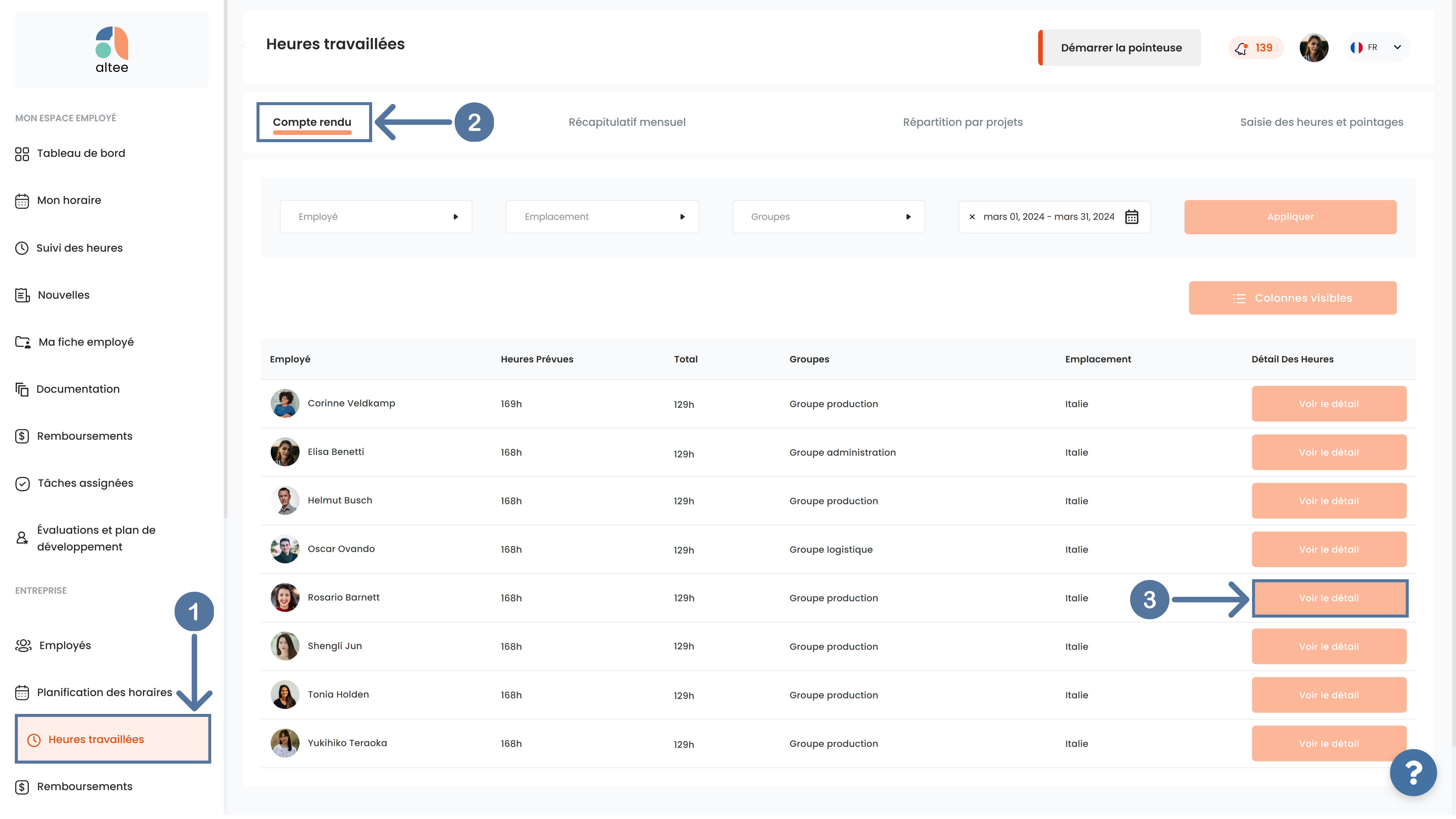1456x819 pixels.
Task: Click the Mon horaire calendar icon
Action: point(22,201)
